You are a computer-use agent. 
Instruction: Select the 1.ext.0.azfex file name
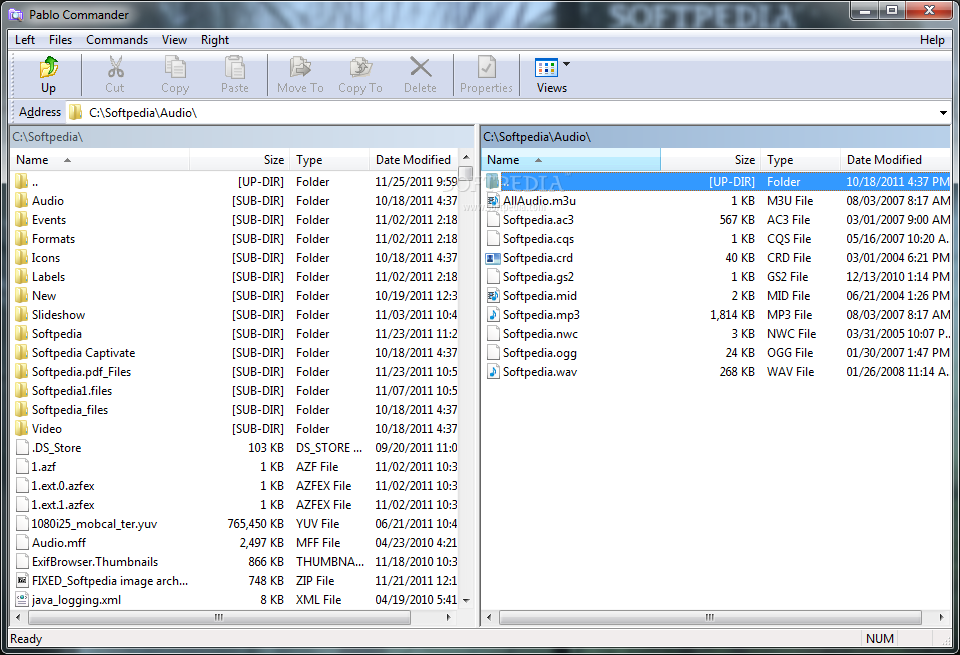coord(63,485)
